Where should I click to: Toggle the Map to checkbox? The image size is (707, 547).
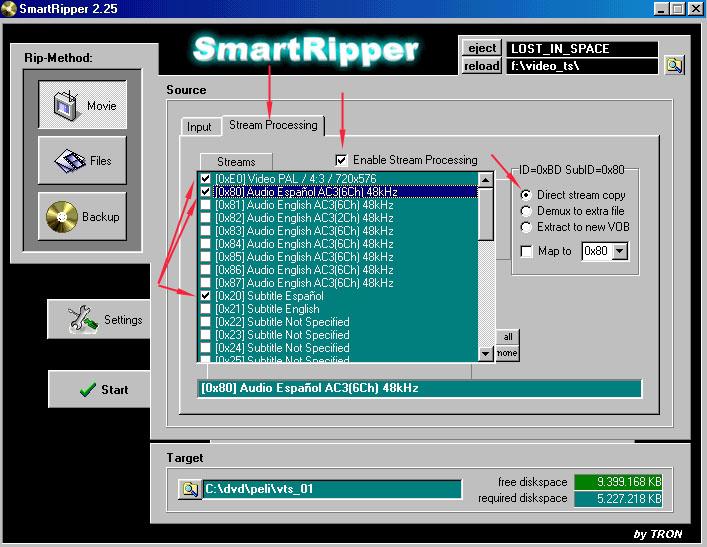(x=526, y=251)
